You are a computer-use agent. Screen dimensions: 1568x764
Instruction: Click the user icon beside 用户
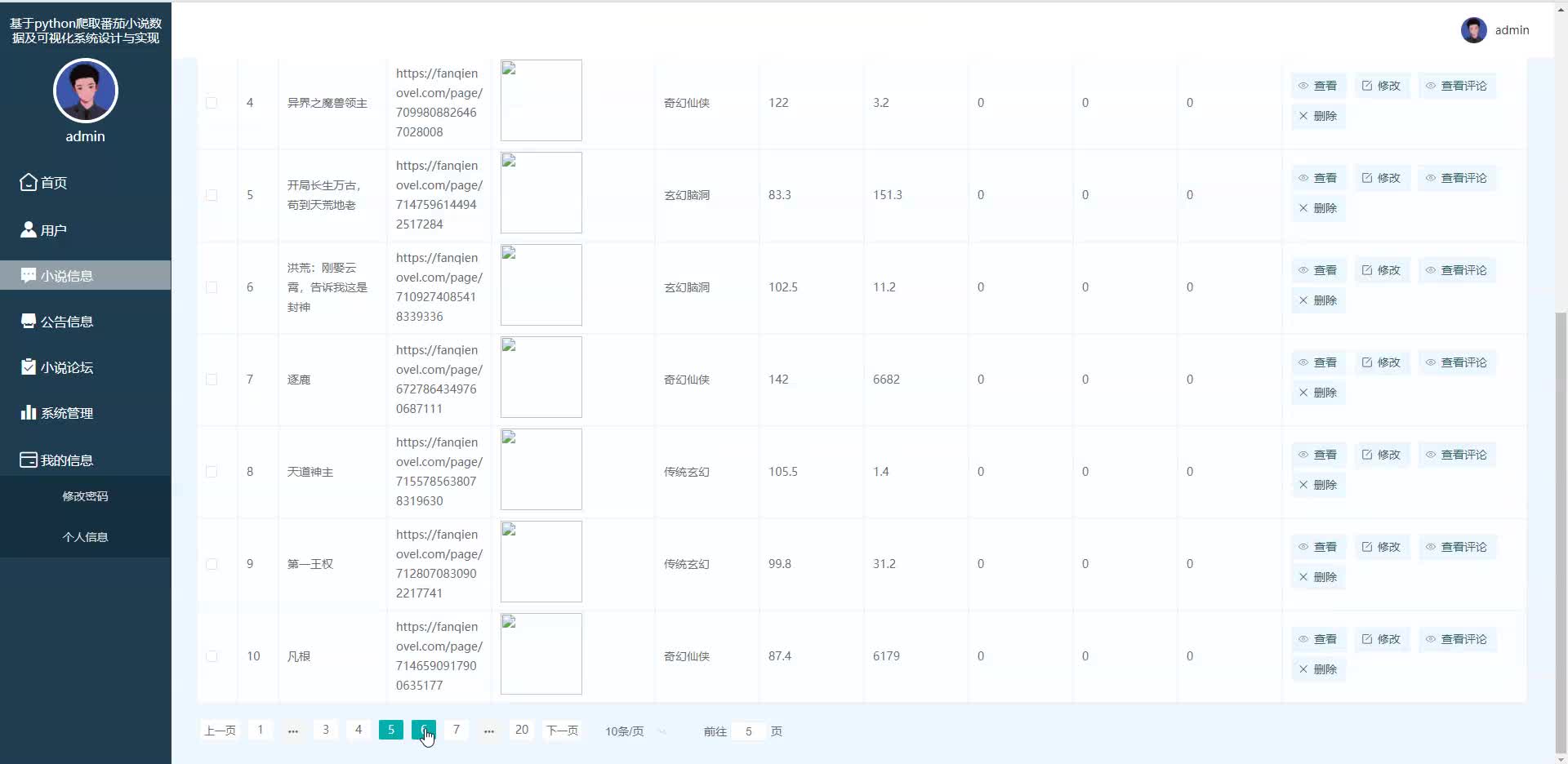tap(29, 229)
